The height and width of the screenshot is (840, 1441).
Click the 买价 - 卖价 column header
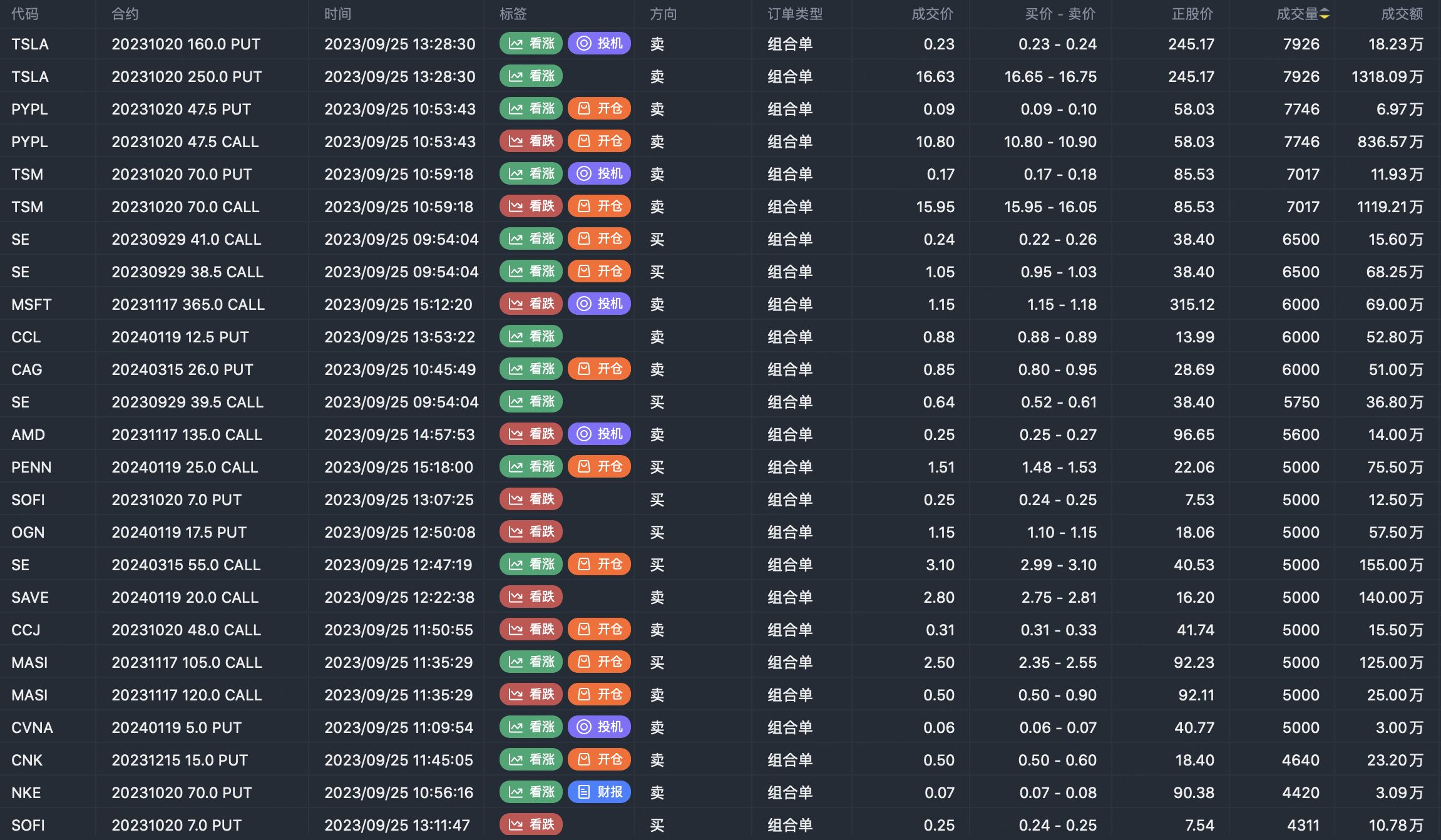(1060, 14)
